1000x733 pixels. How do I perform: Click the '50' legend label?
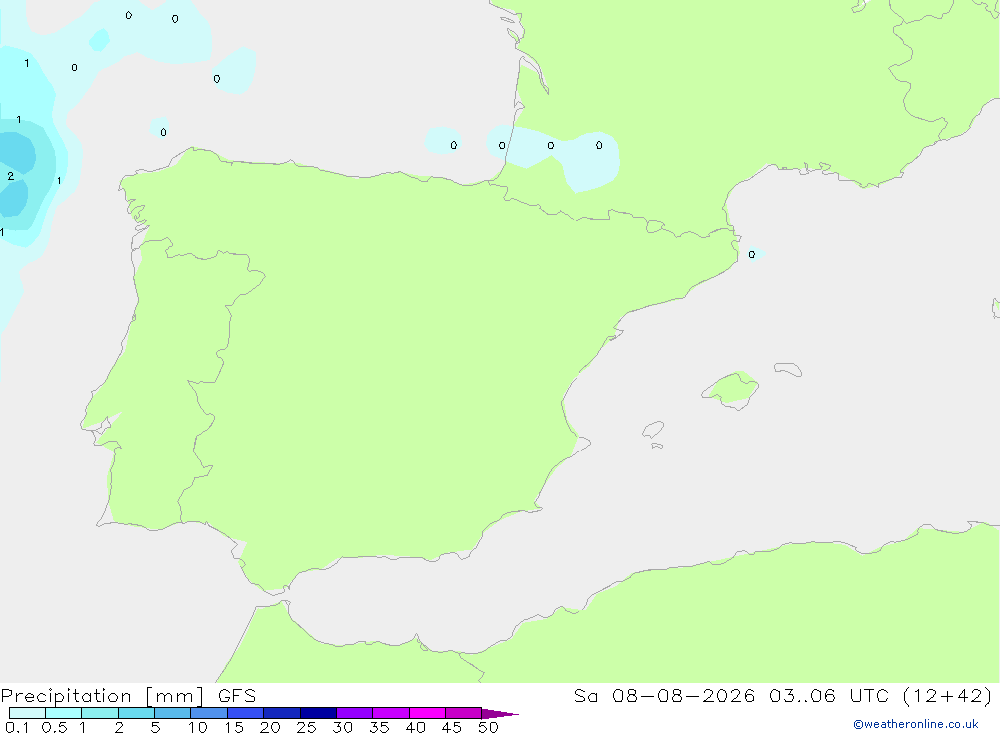pyautogui.click(x=488, y=727)
